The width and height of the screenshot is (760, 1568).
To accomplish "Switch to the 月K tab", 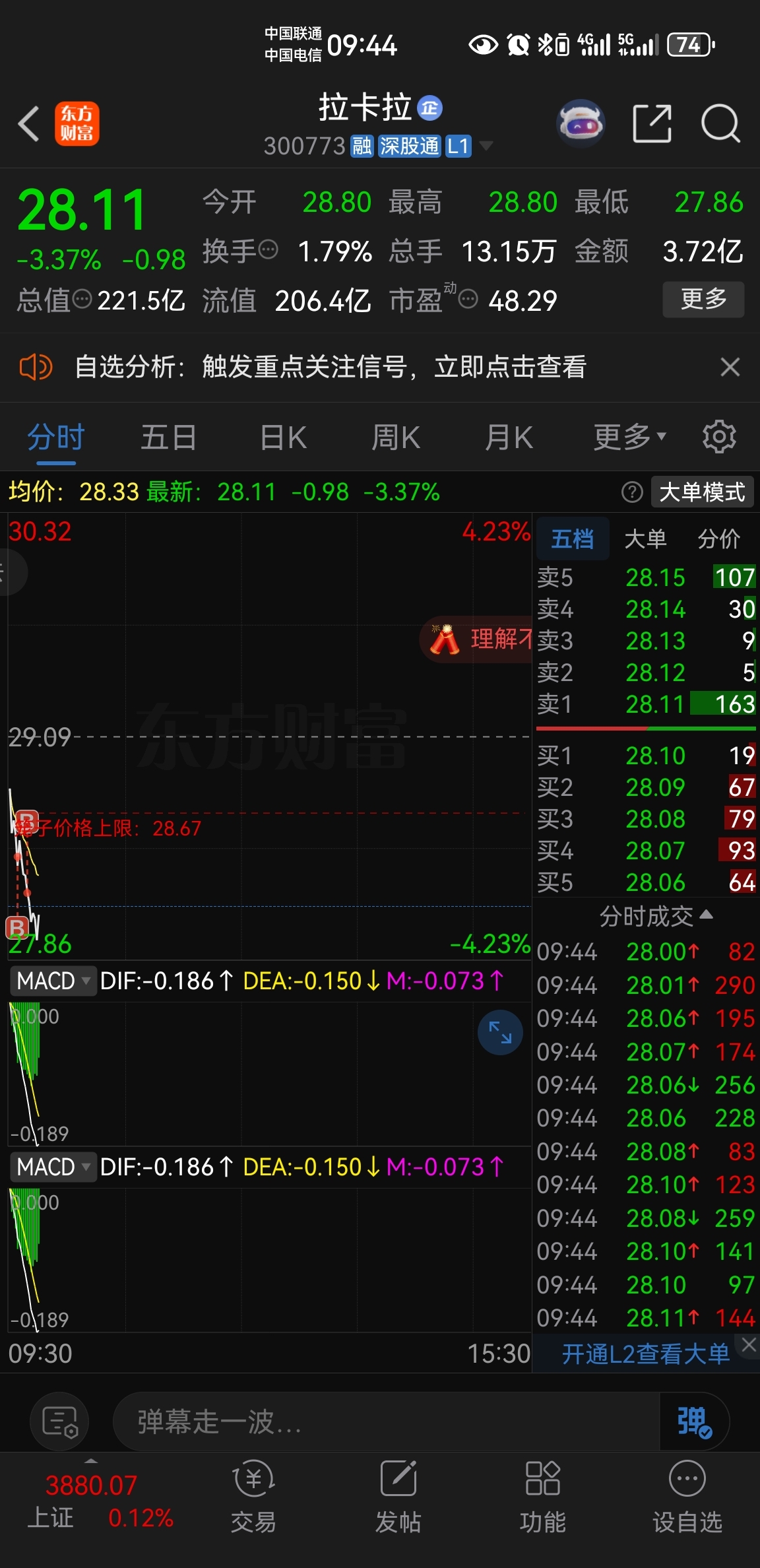I will click(509, 437).
